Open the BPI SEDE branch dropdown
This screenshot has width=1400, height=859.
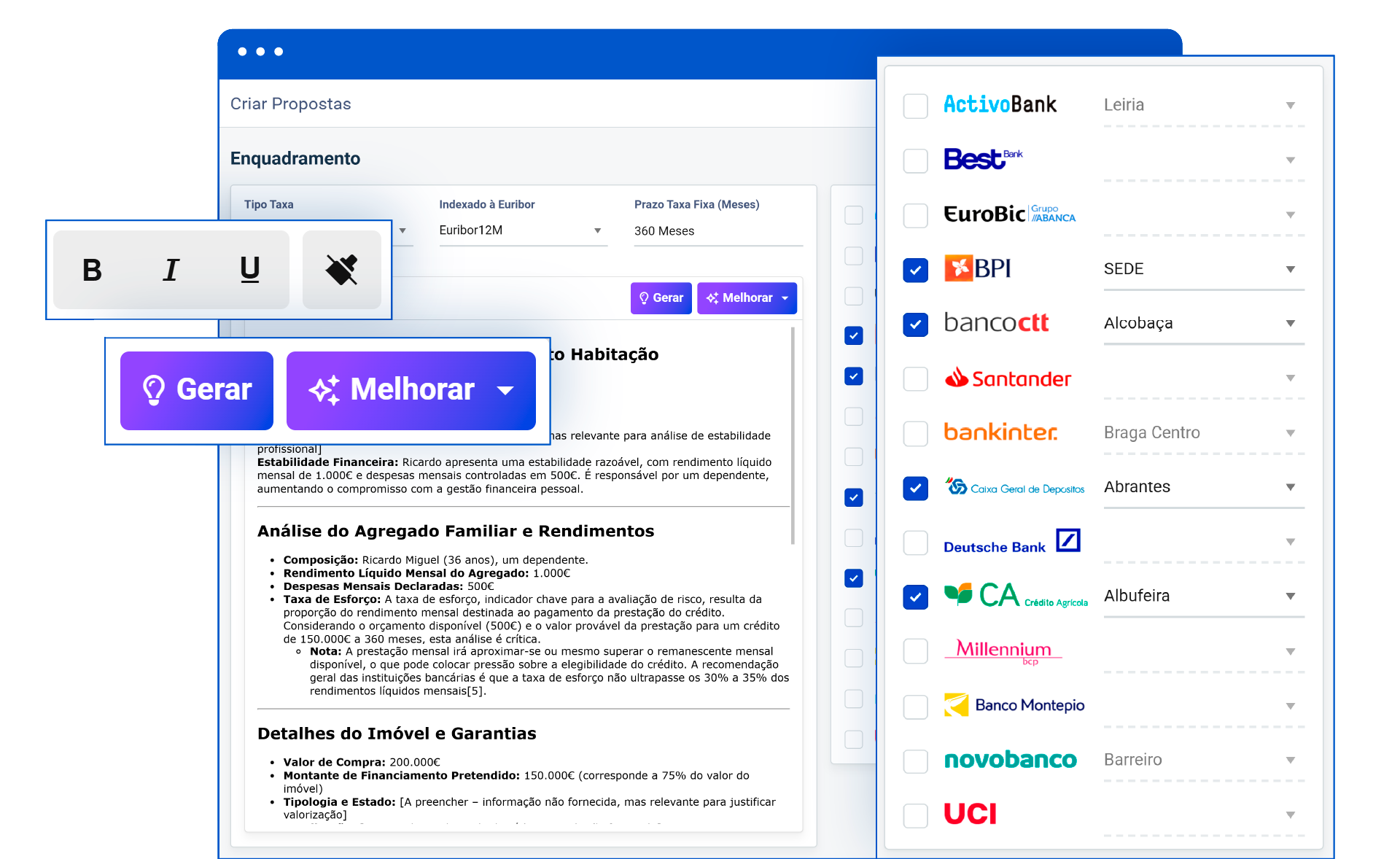(1204, 270)
